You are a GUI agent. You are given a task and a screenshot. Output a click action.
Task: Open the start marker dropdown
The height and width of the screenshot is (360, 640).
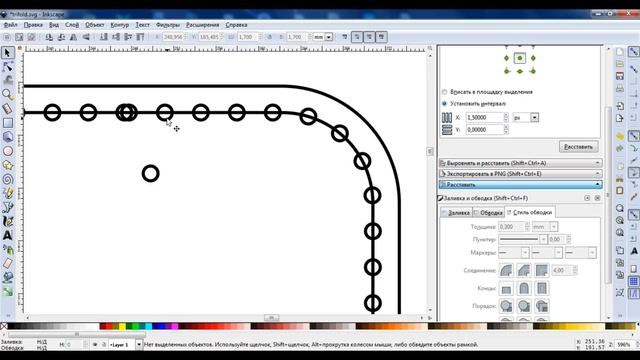525,253
